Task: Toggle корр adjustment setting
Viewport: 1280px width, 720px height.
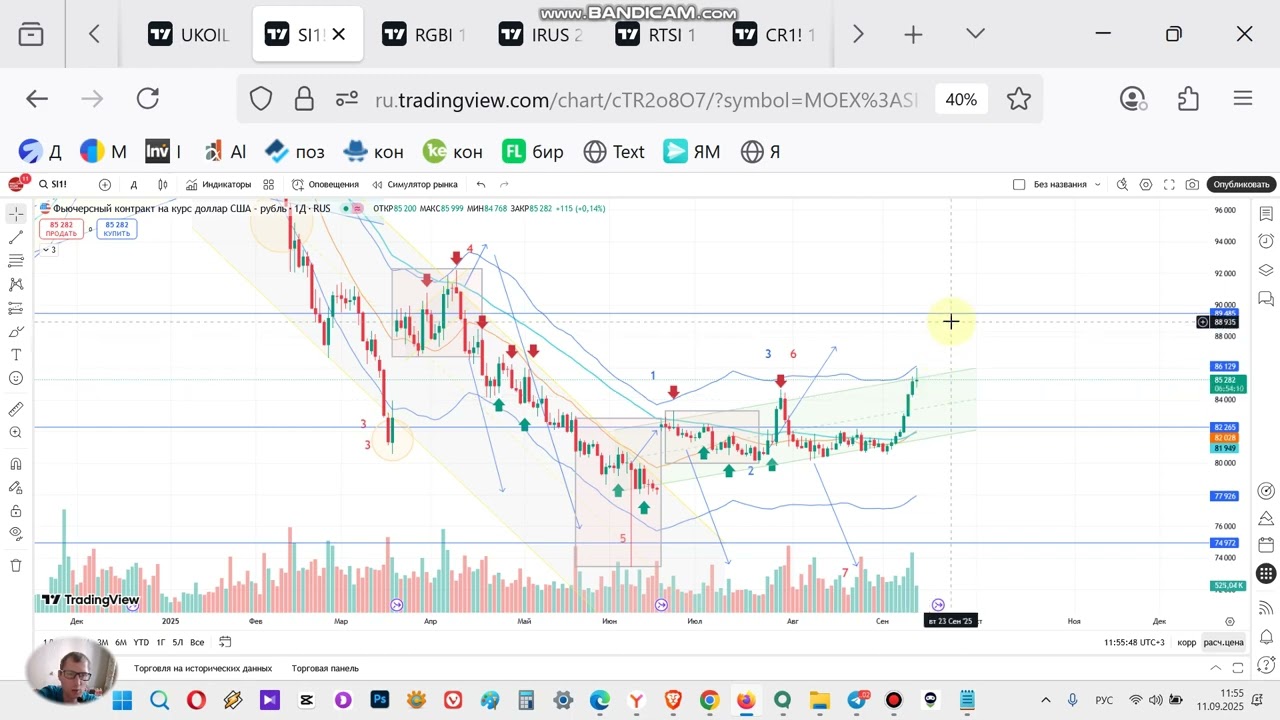Action: point(1186,642)
